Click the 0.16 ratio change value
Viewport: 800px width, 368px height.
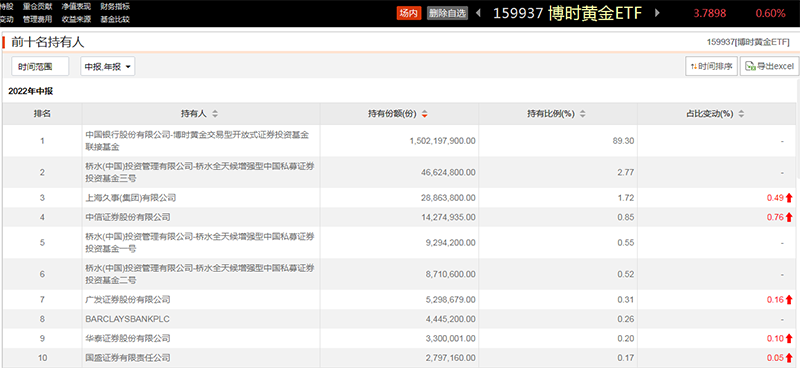775,300
